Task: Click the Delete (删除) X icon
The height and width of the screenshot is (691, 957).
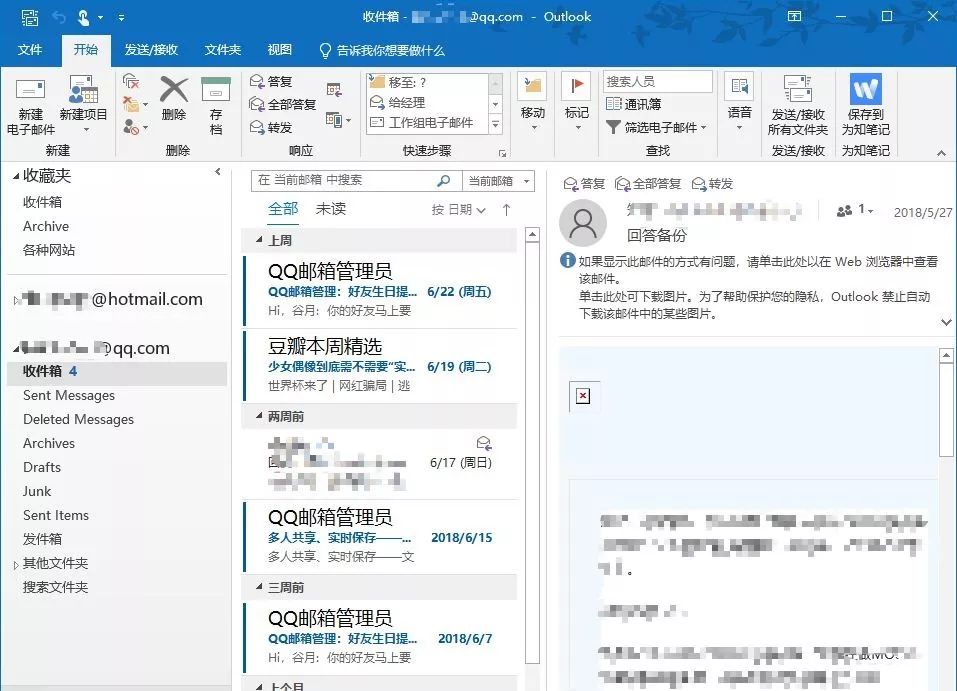Action: [174, 89]
